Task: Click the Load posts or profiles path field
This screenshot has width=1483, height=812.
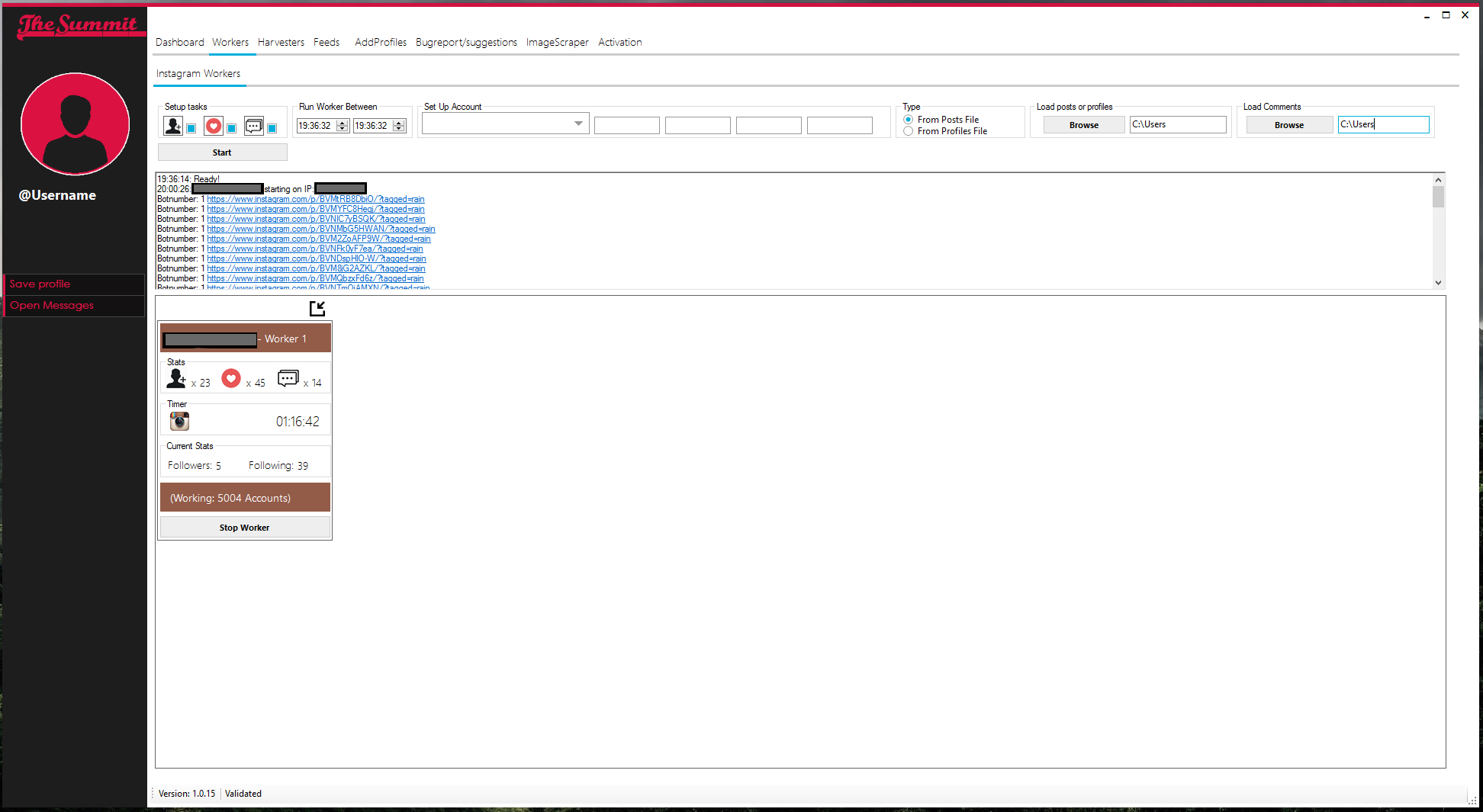Action: (1178, 124)
